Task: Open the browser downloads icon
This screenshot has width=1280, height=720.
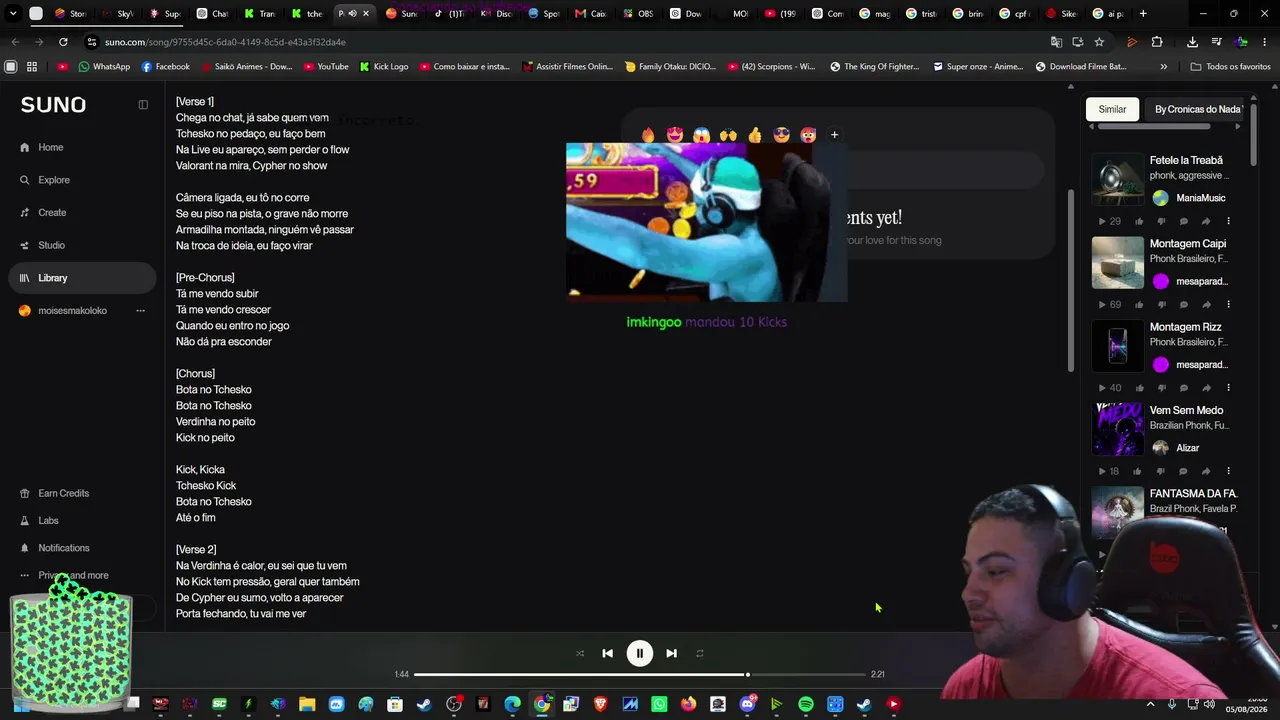Action: pos(1192,42)
